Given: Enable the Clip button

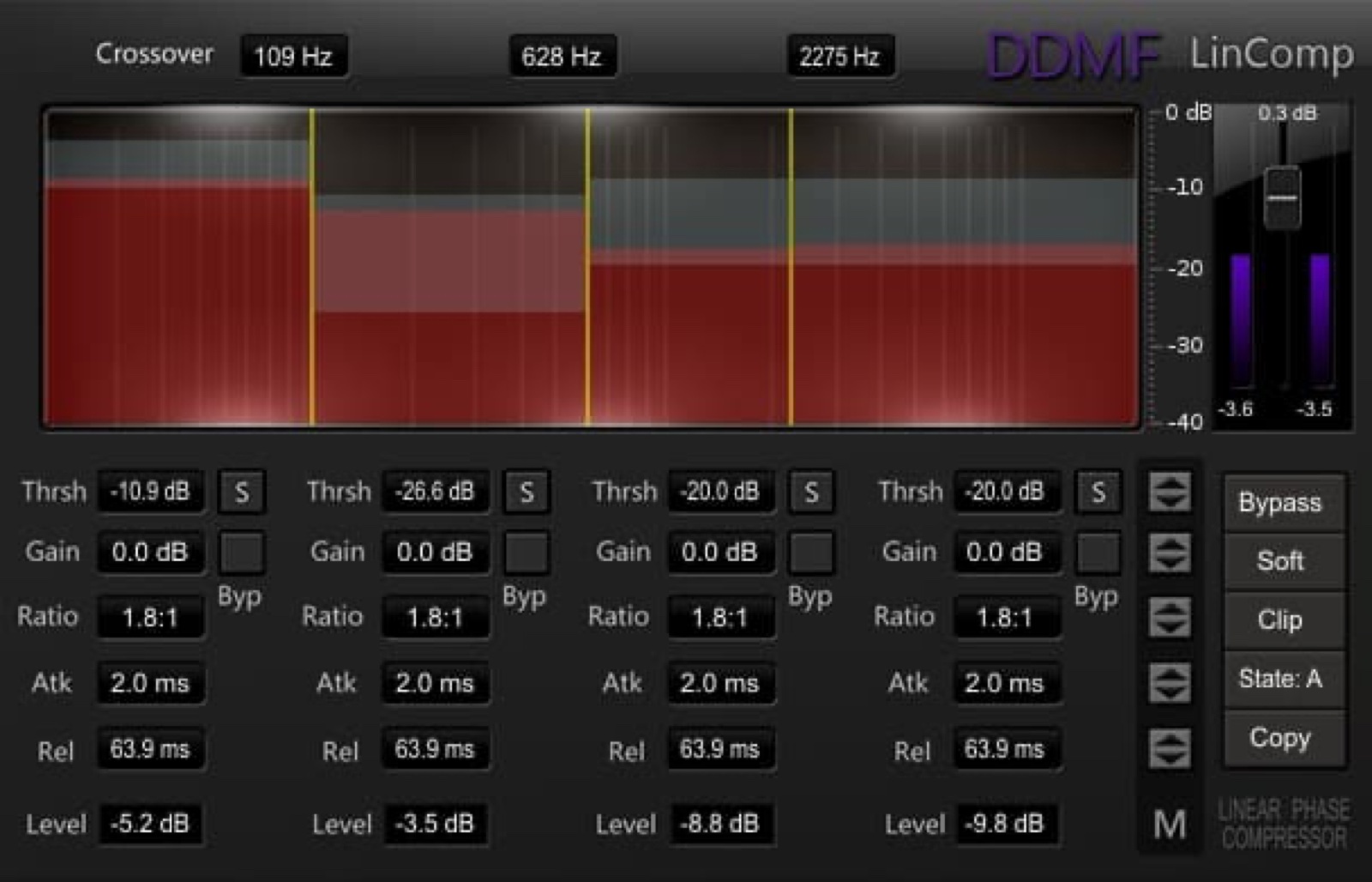Looking at the screenshot, I should pyautogui.click(x=1282, y=619).
